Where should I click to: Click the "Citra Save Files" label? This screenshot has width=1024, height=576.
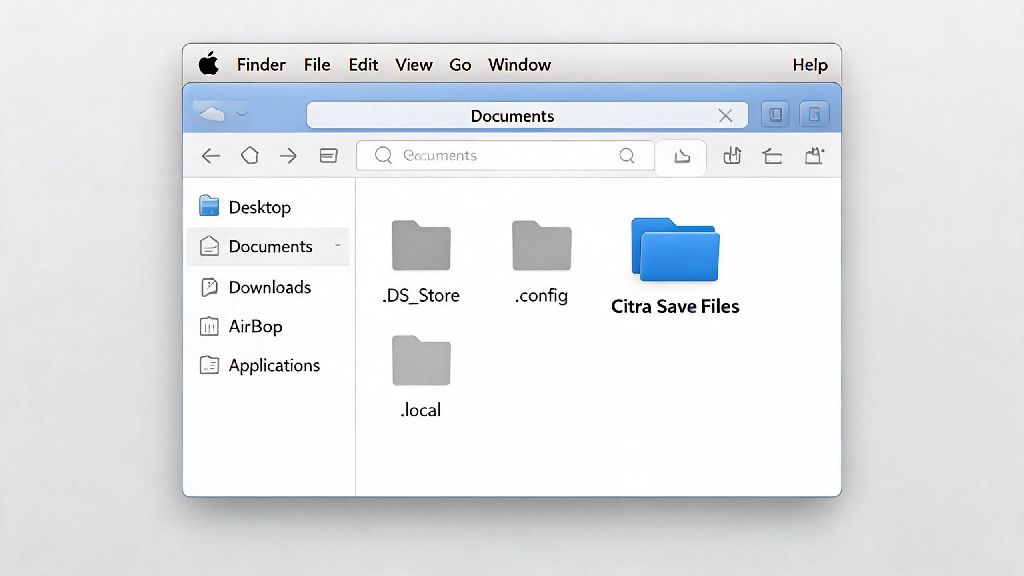[x=675, y=306]
